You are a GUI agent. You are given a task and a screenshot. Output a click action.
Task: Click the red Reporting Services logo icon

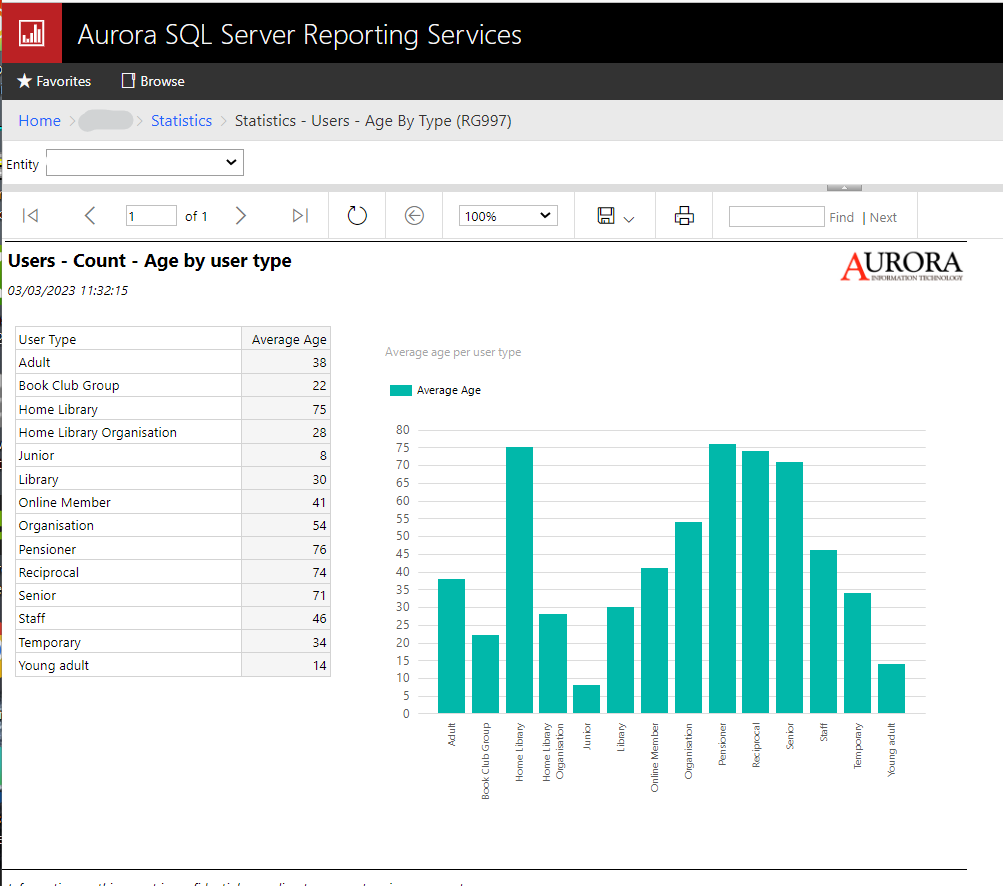[x=31, y=33]
